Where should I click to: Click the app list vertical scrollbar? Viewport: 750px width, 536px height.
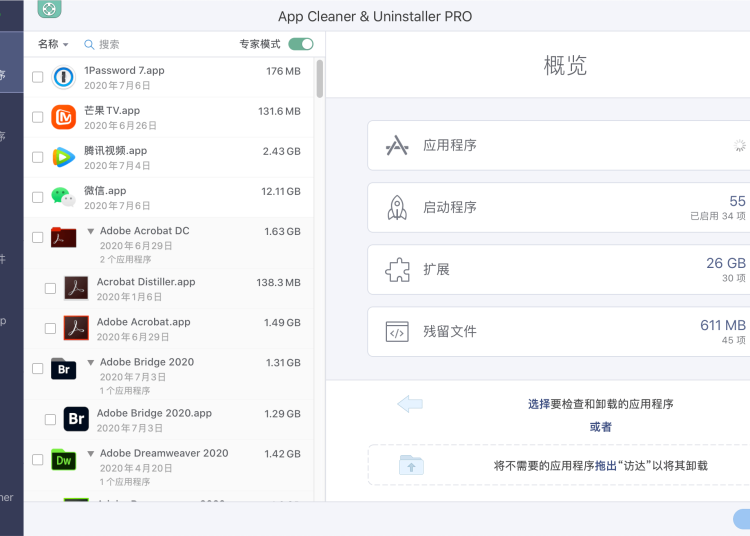coord(320,79)
